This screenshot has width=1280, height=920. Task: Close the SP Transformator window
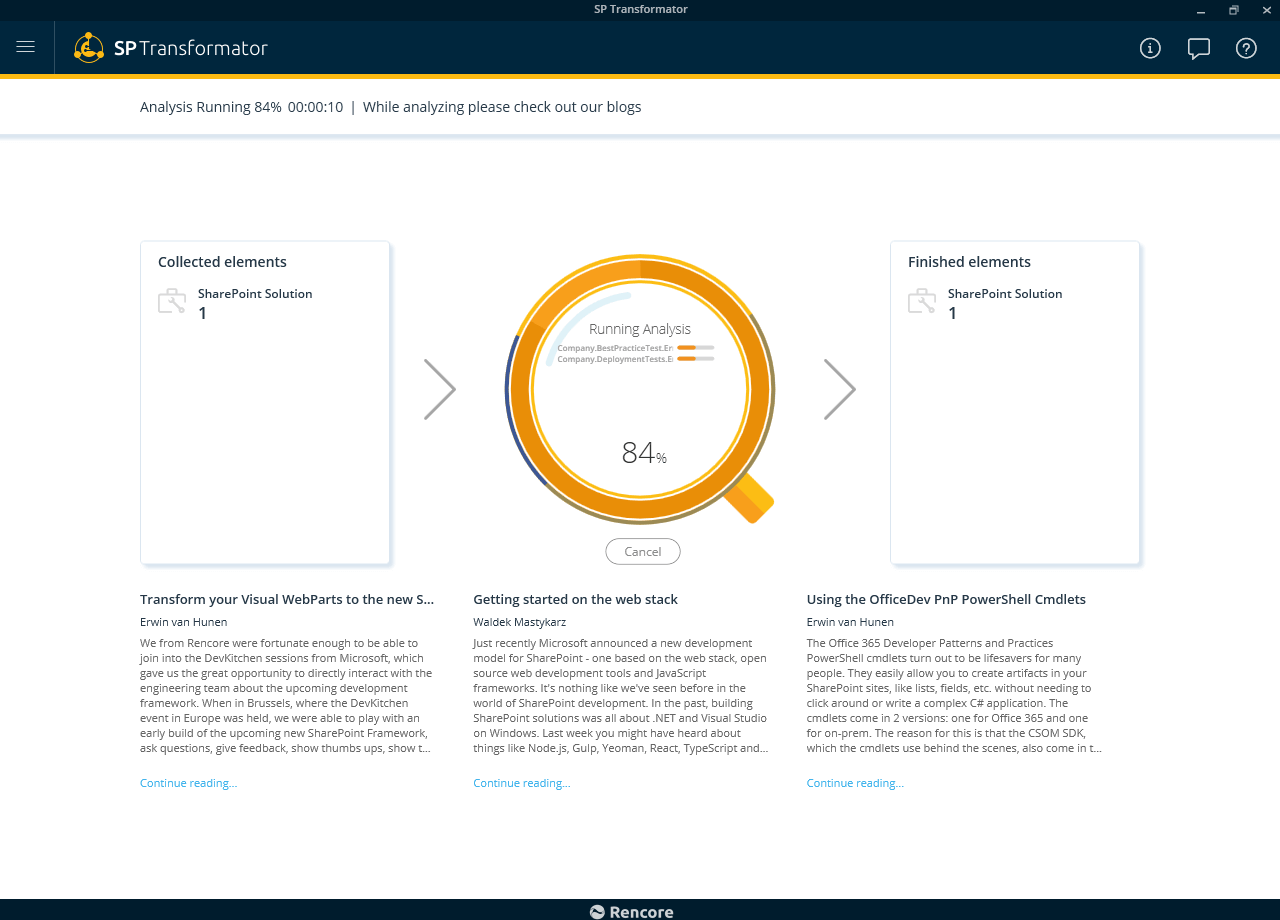(1266, 10)
